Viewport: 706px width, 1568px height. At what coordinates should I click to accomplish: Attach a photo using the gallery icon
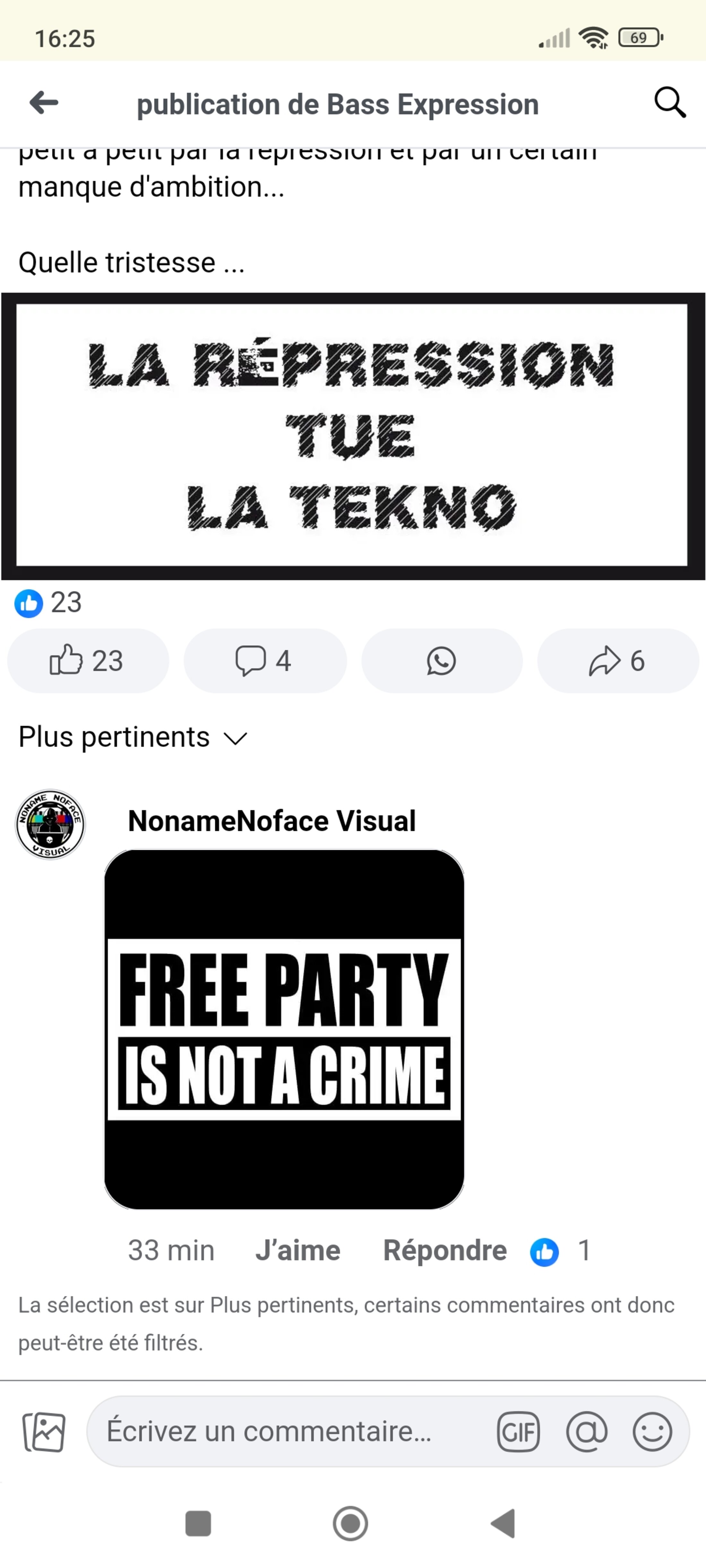[44, 1432]
